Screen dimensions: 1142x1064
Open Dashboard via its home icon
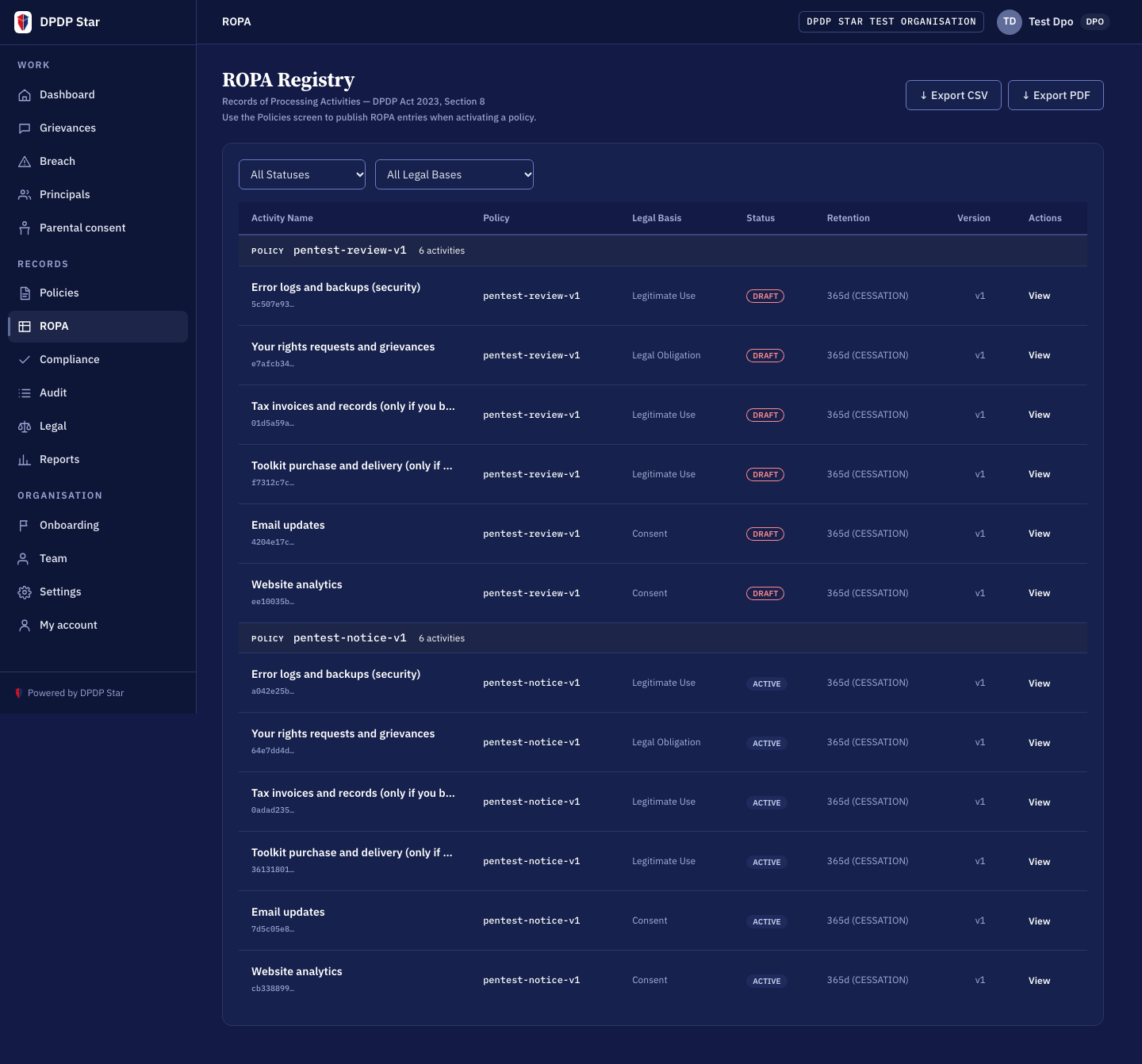pos(25,95)
